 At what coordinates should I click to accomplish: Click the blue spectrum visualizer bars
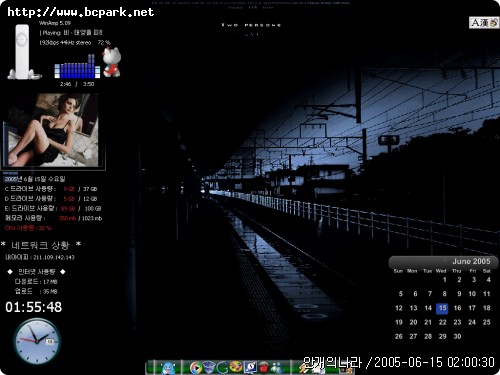pyautogui.click(x=77, y=67)
